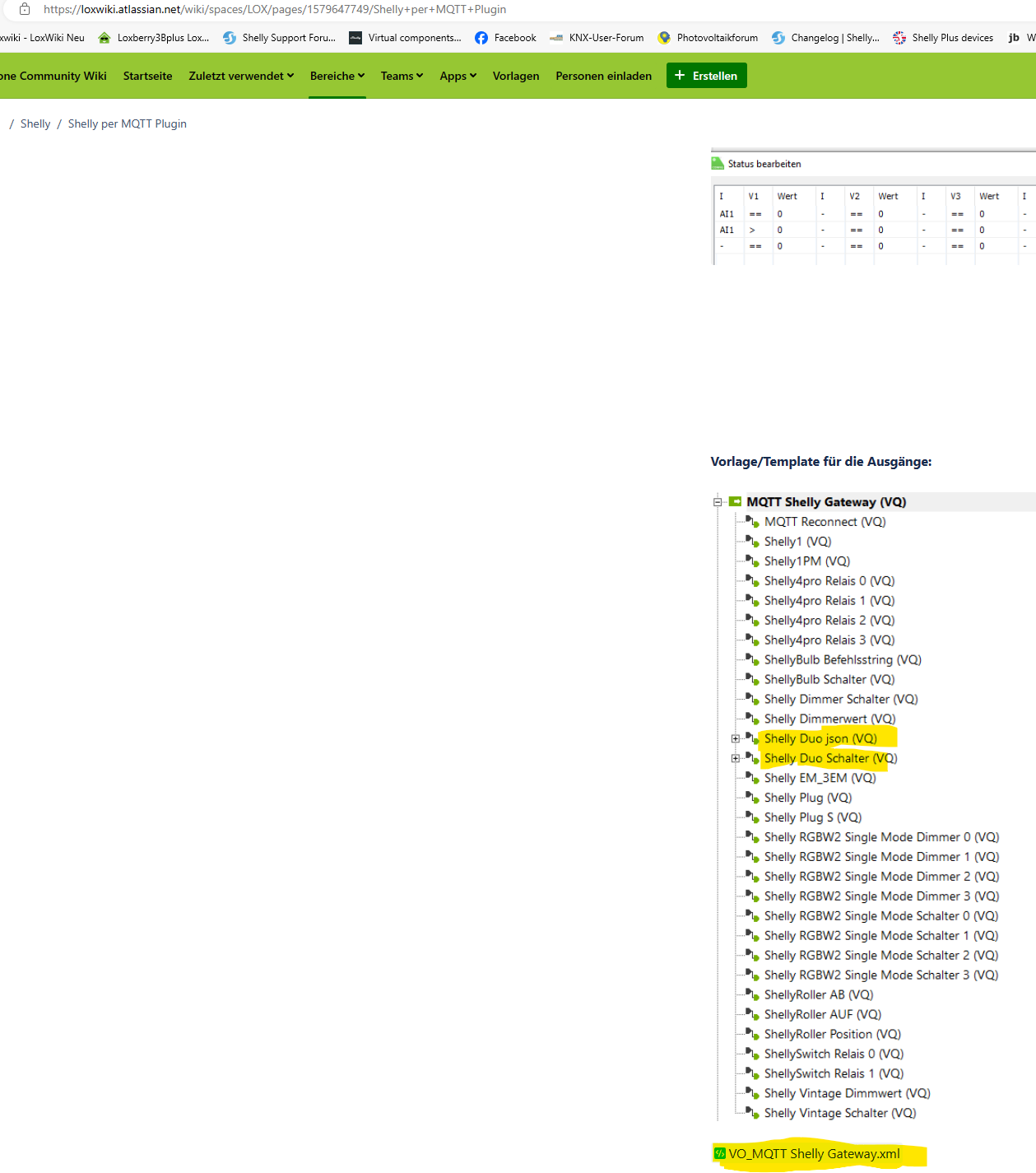The image size is (1036, 1173).
Task: Open the LoxWiki Neu bookmark
Action: click(42, 38)
